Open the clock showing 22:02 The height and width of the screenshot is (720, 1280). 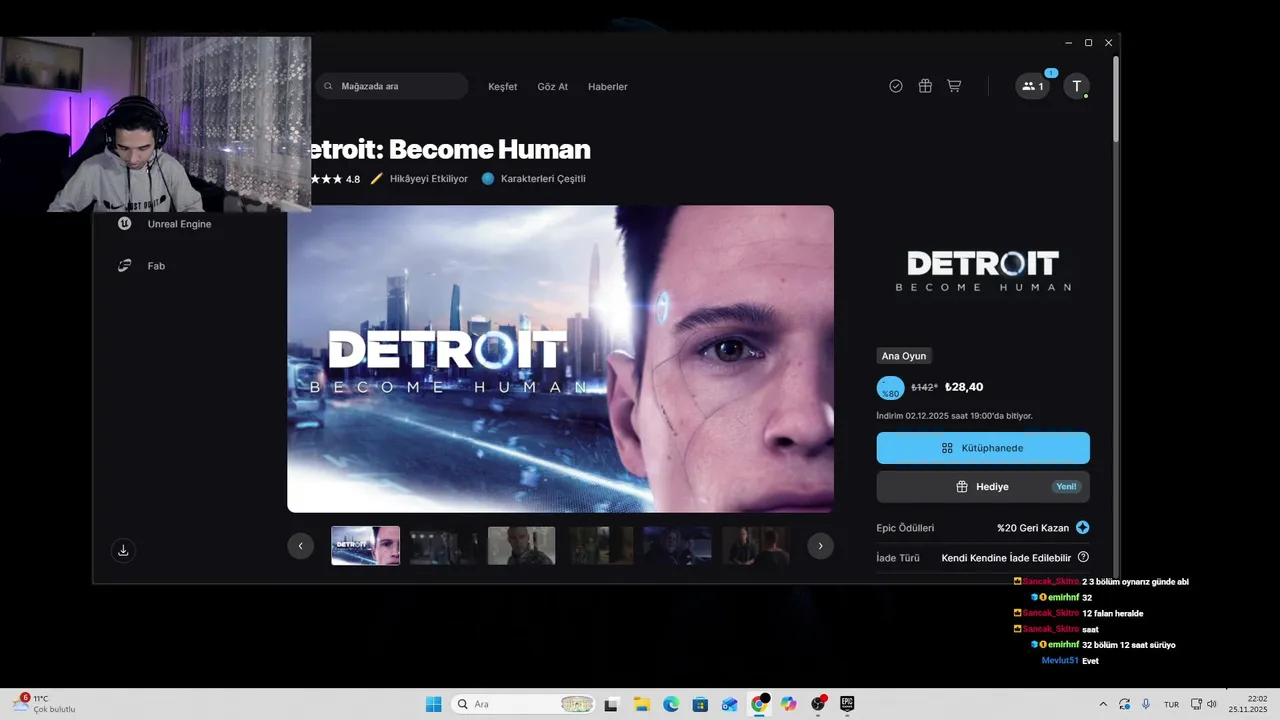tap(1248, 704)
